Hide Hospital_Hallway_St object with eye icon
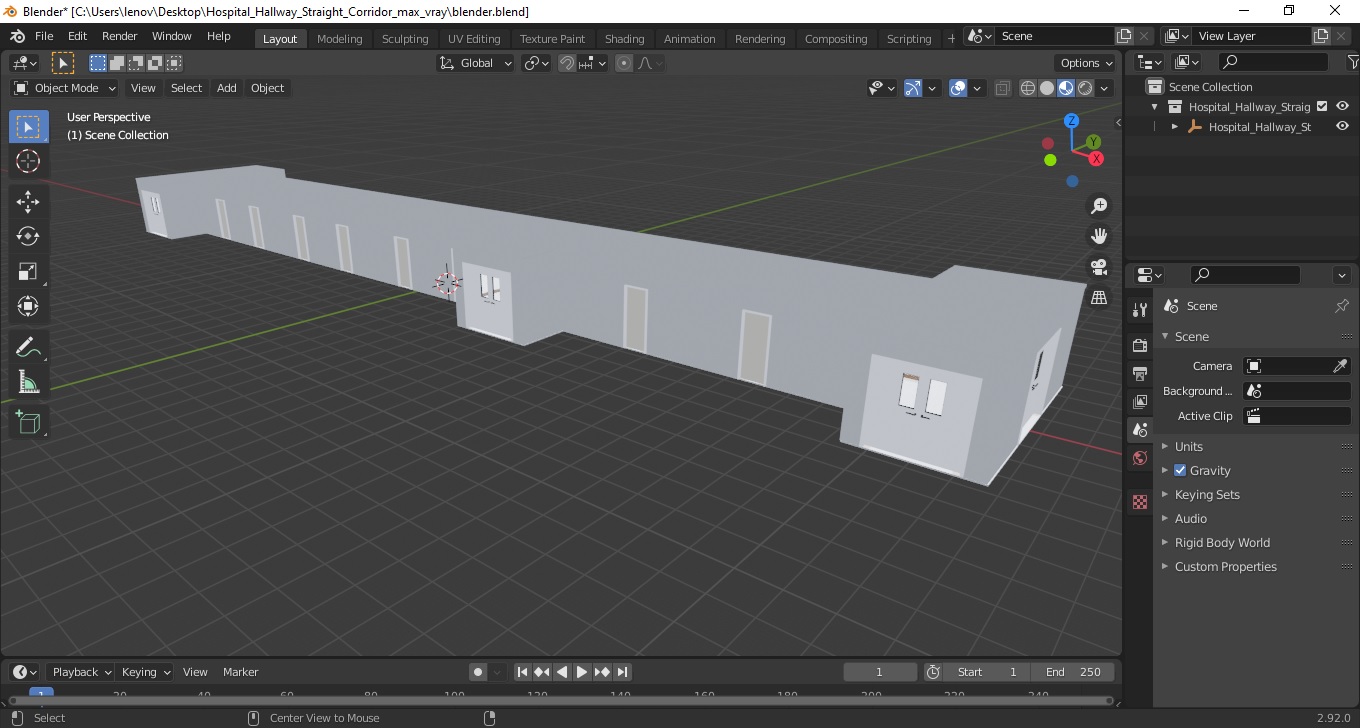The image size is (1360, 728). [x=1342, y=126]
